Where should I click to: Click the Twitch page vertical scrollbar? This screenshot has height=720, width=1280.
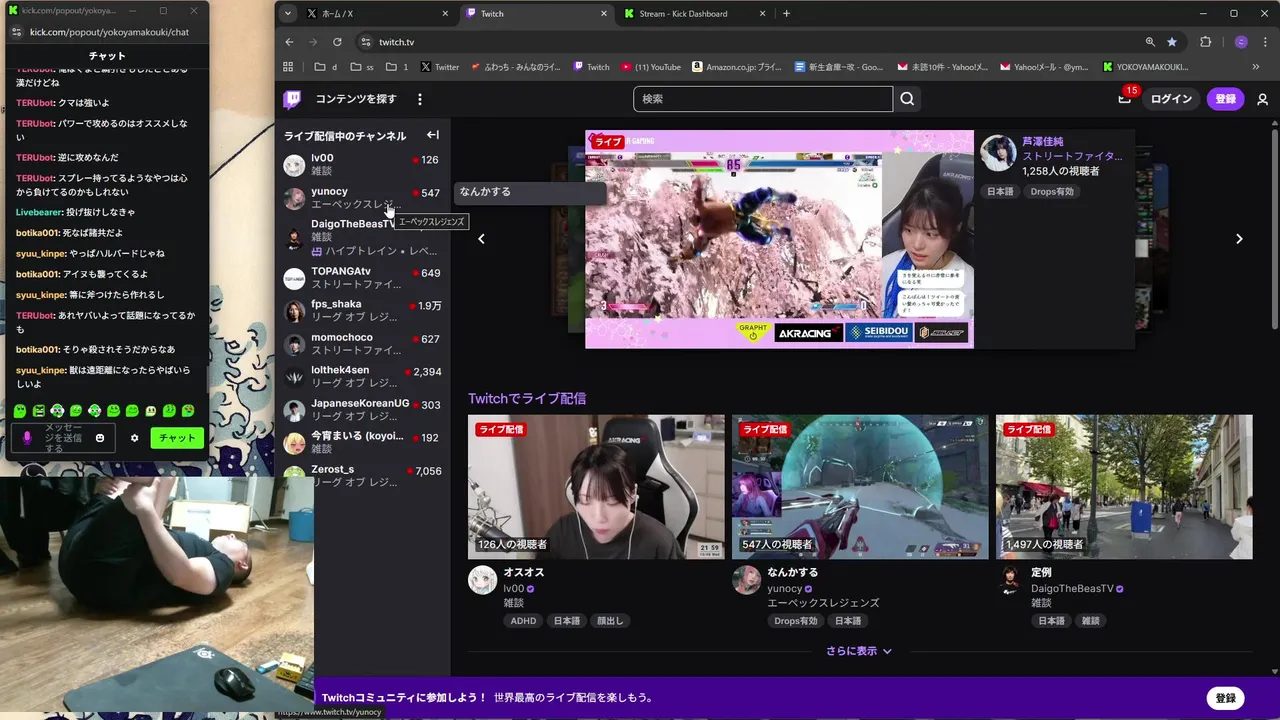pyautogui.click(x=1275, y=230)
